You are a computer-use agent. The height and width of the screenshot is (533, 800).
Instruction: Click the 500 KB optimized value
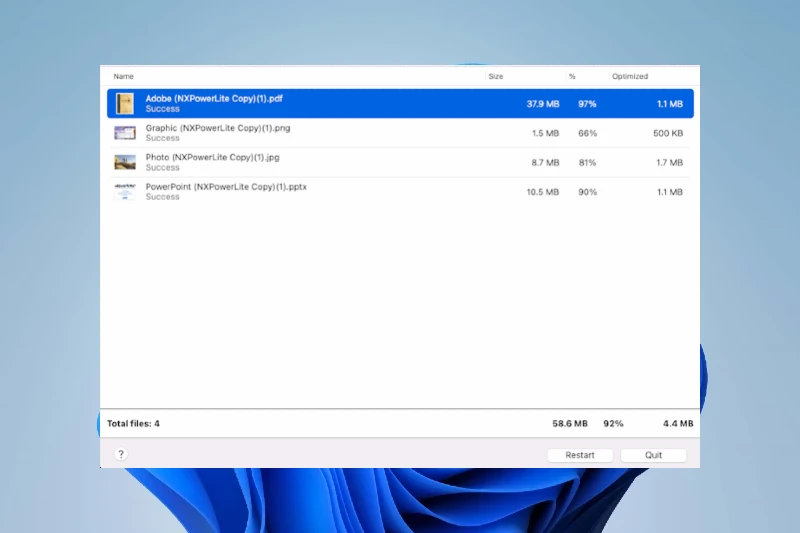pos(668,133)
